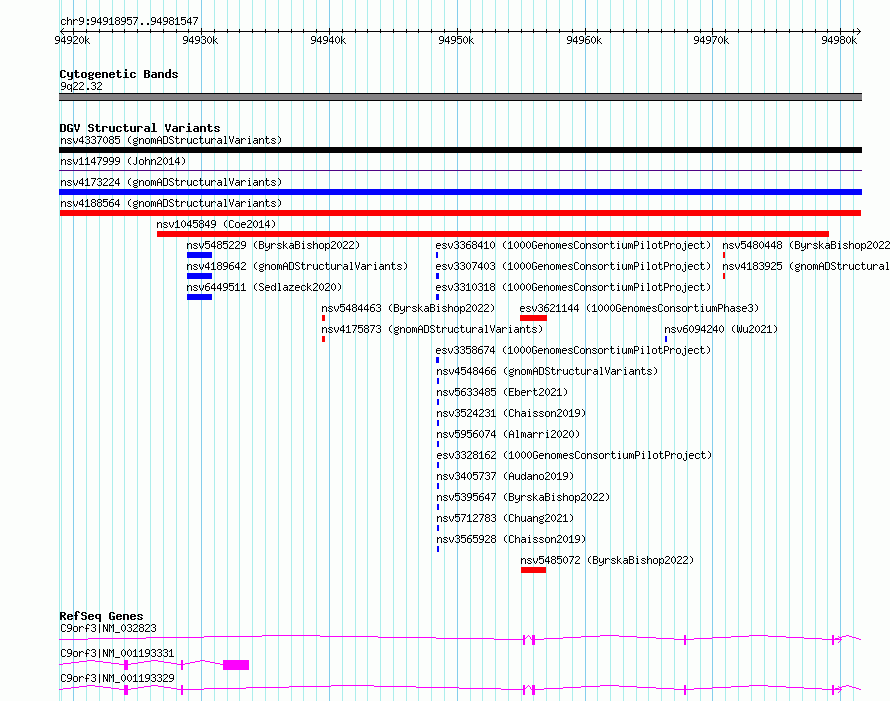Open nsv5956074 (Almarri2020) label

point(508,434)
